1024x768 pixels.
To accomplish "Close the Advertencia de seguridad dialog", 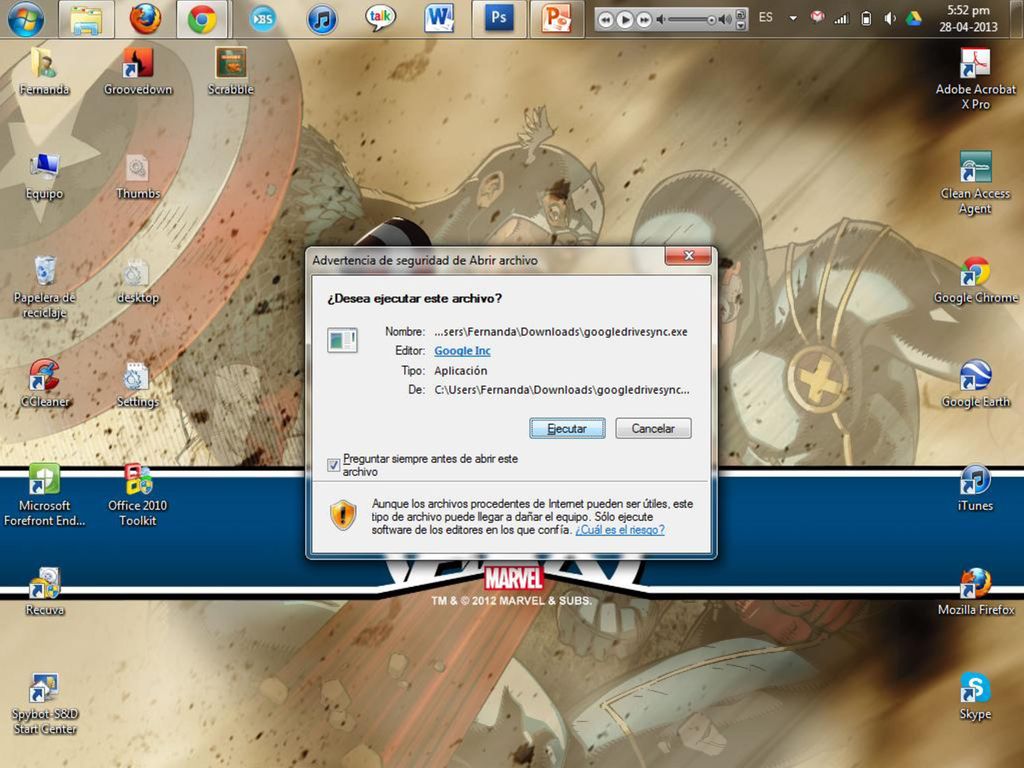I will tap(688, 255).
